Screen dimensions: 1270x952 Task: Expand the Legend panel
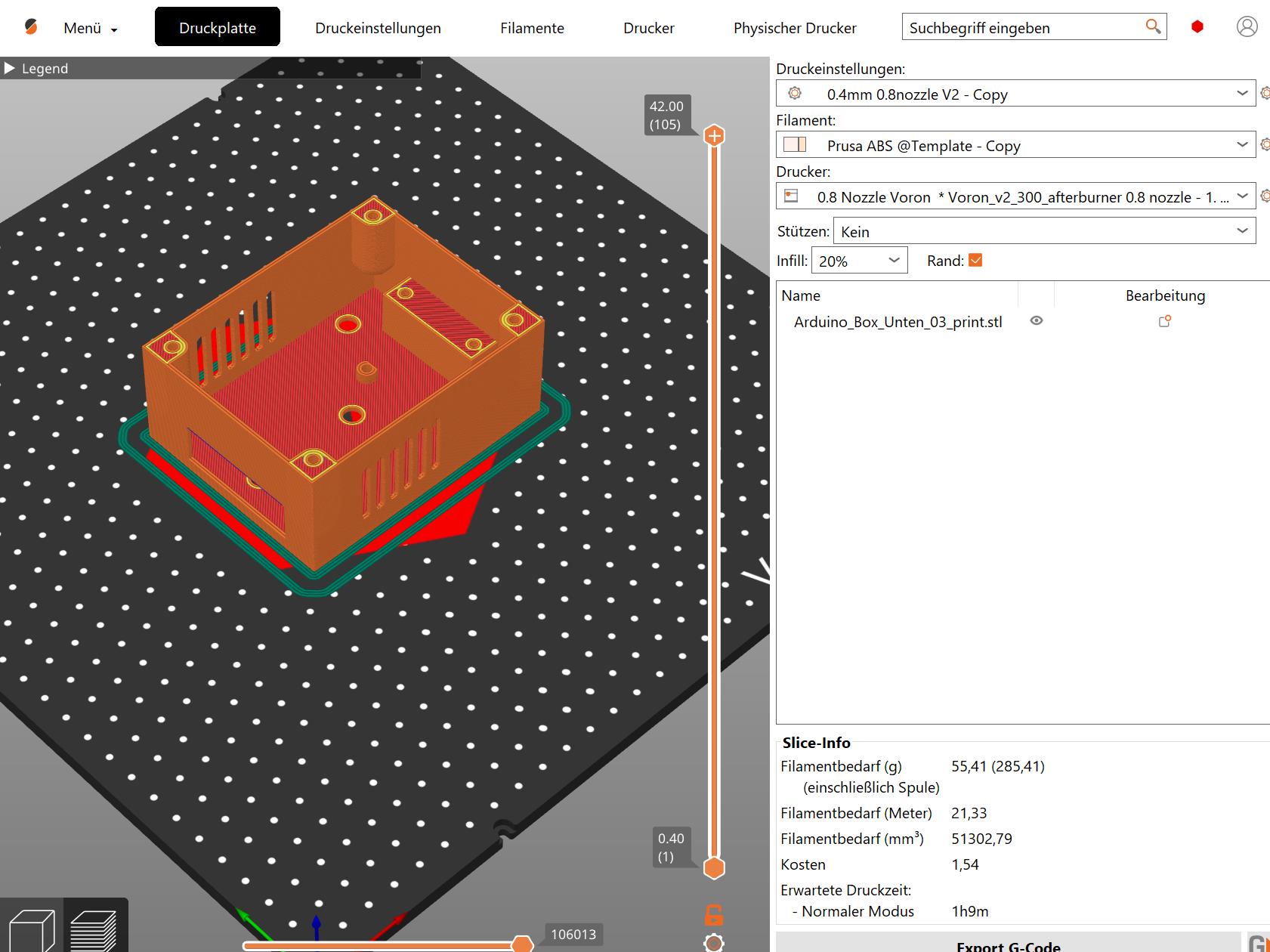[10, 68]
